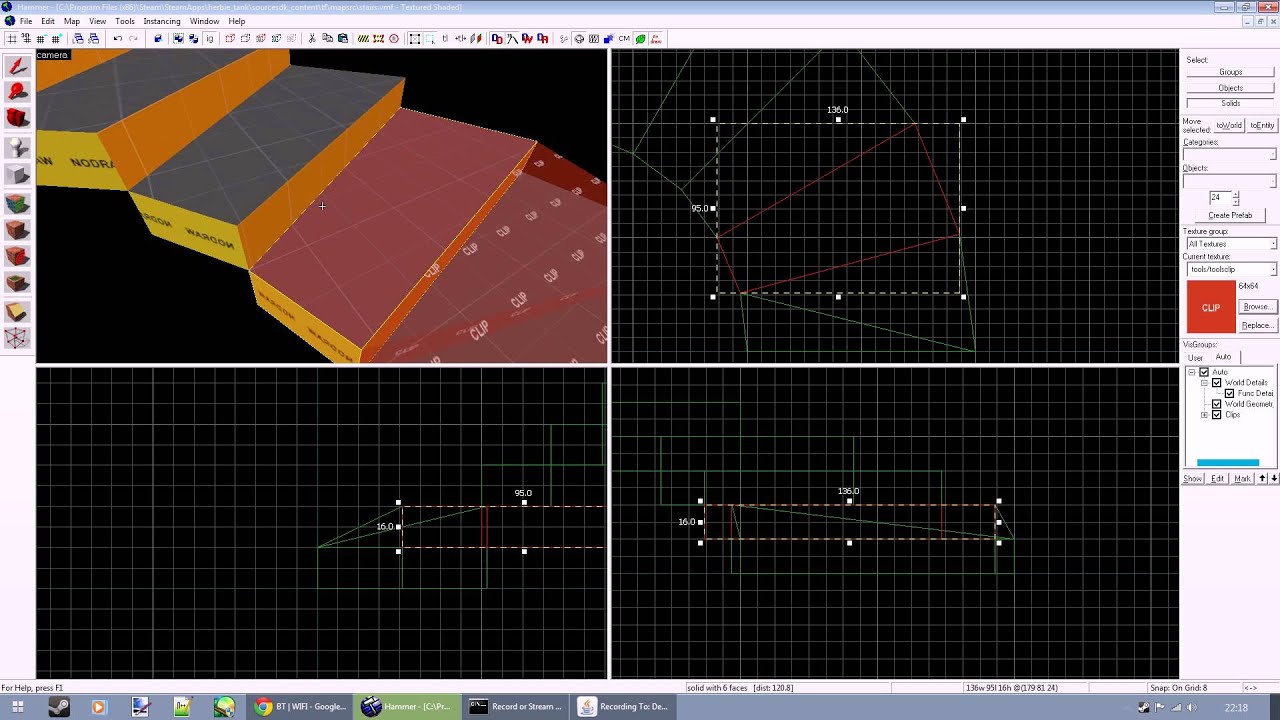Click the Undo toolbar icon
1280x720 pixels.
117,39
